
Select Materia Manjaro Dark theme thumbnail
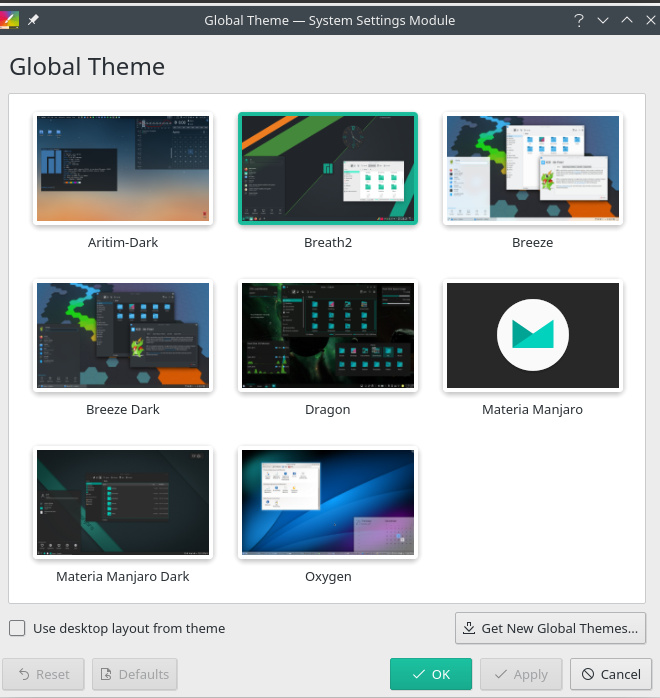[122, 502]
